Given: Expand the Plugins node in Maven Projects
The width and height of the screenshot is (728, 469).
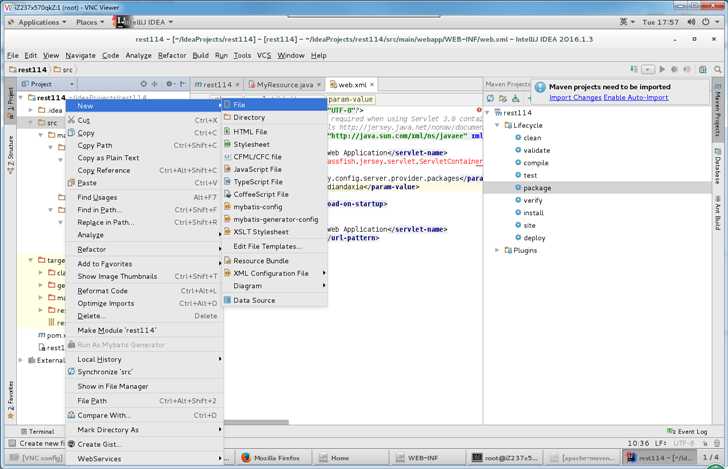Looking at the screenshot, I should click(497, 250).
